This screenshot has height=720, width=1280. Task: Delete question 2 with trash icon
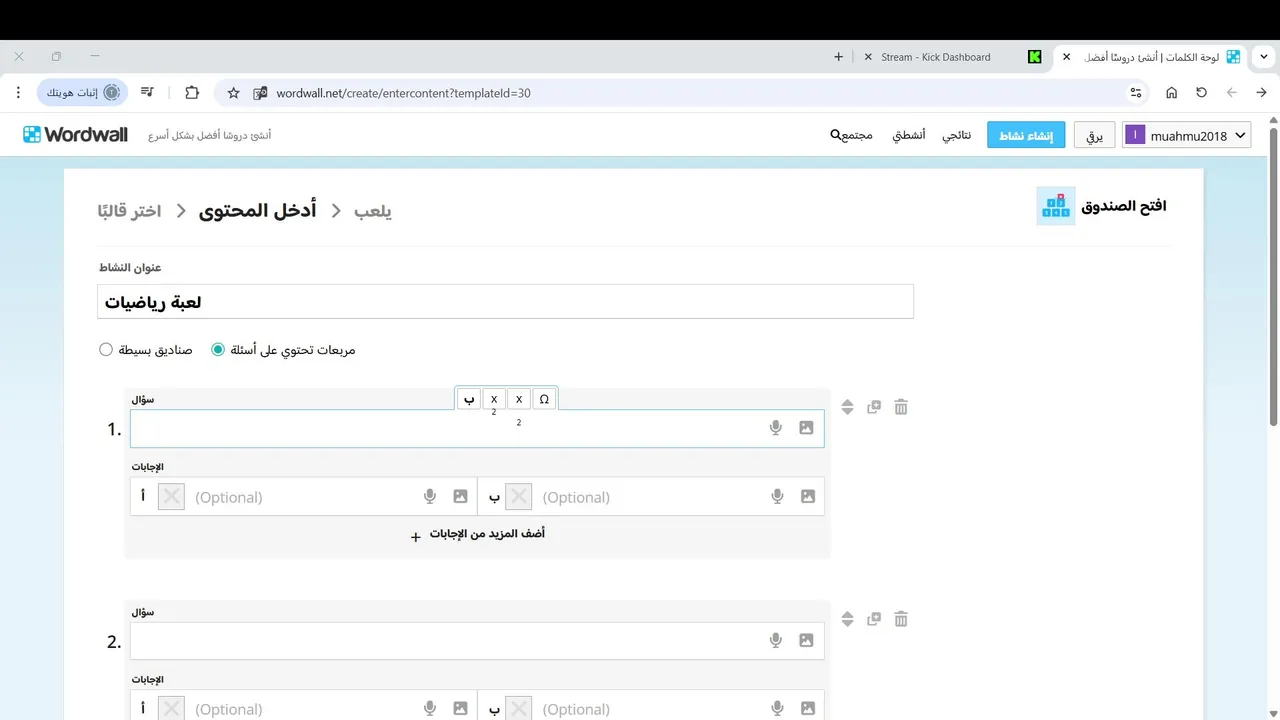901,619
